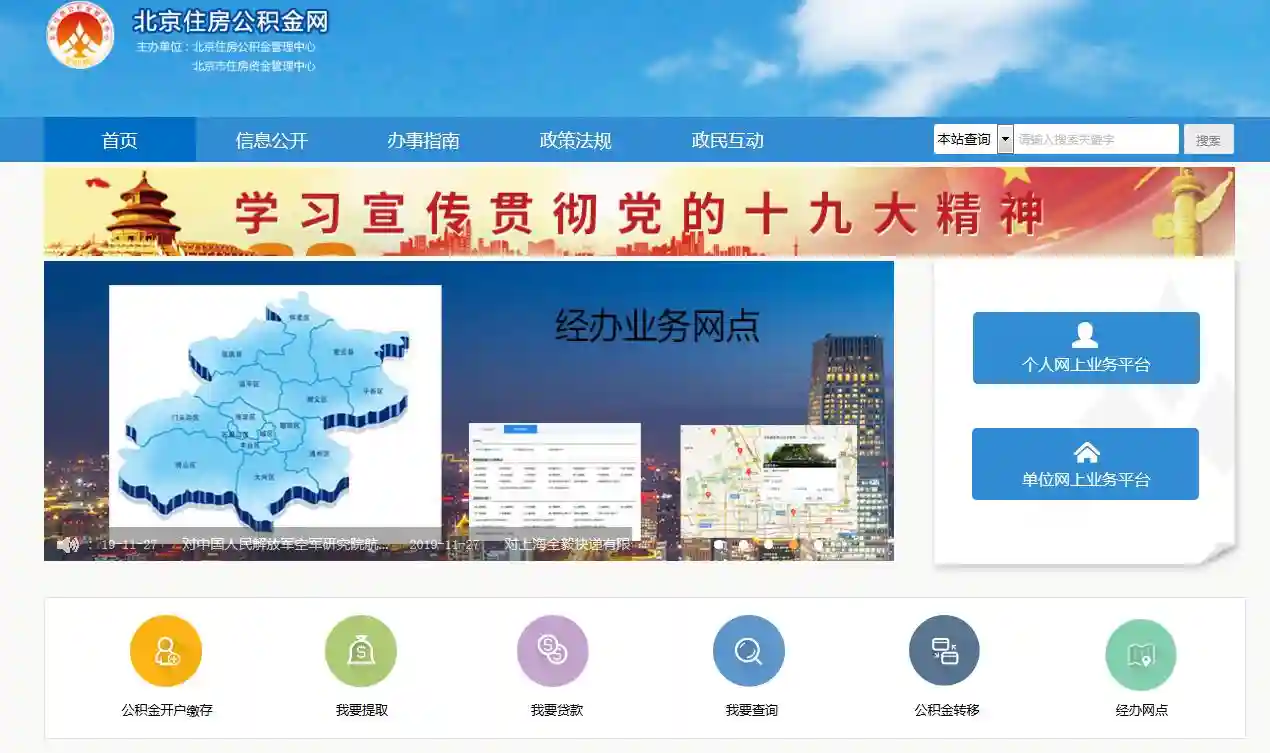
Task: Click the 搜索 search button
Action: (1208, 138)
